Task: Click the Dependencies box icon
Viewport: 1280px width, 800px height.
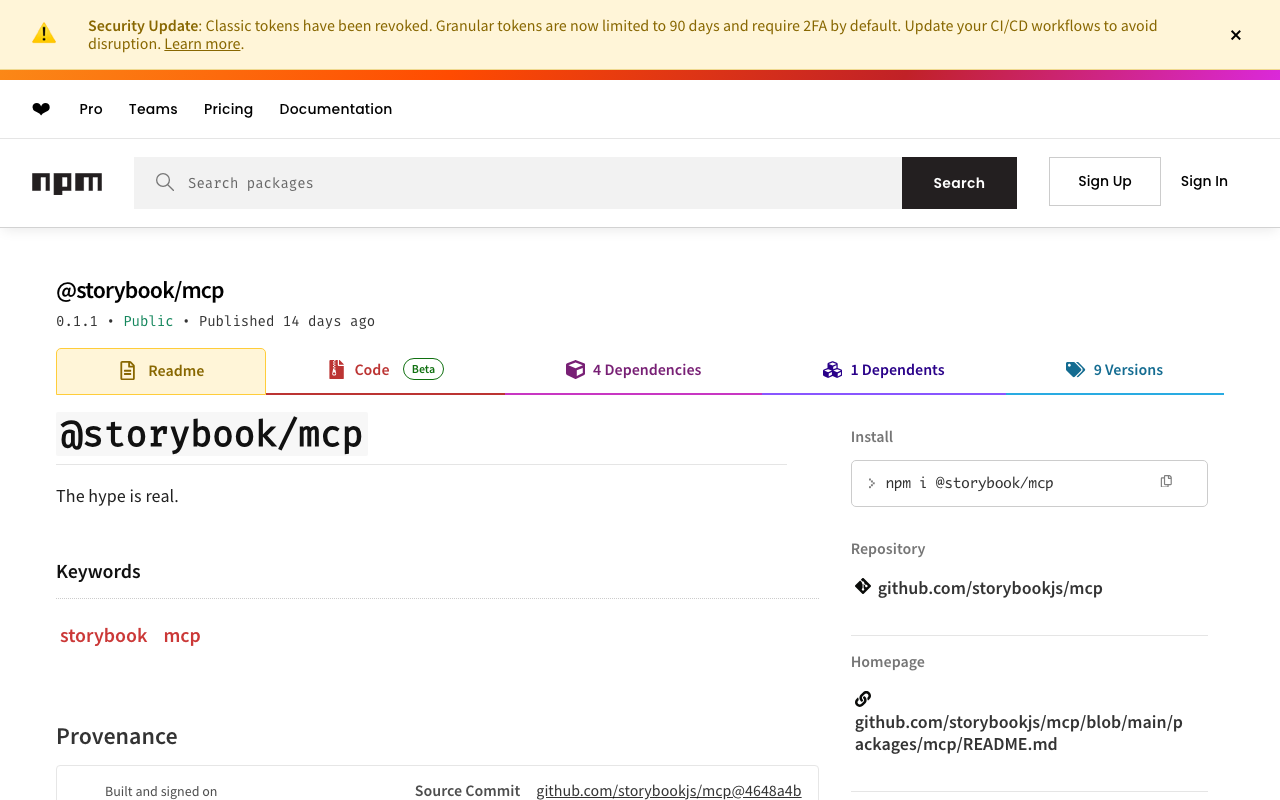Action: click(x=575, y=370)
